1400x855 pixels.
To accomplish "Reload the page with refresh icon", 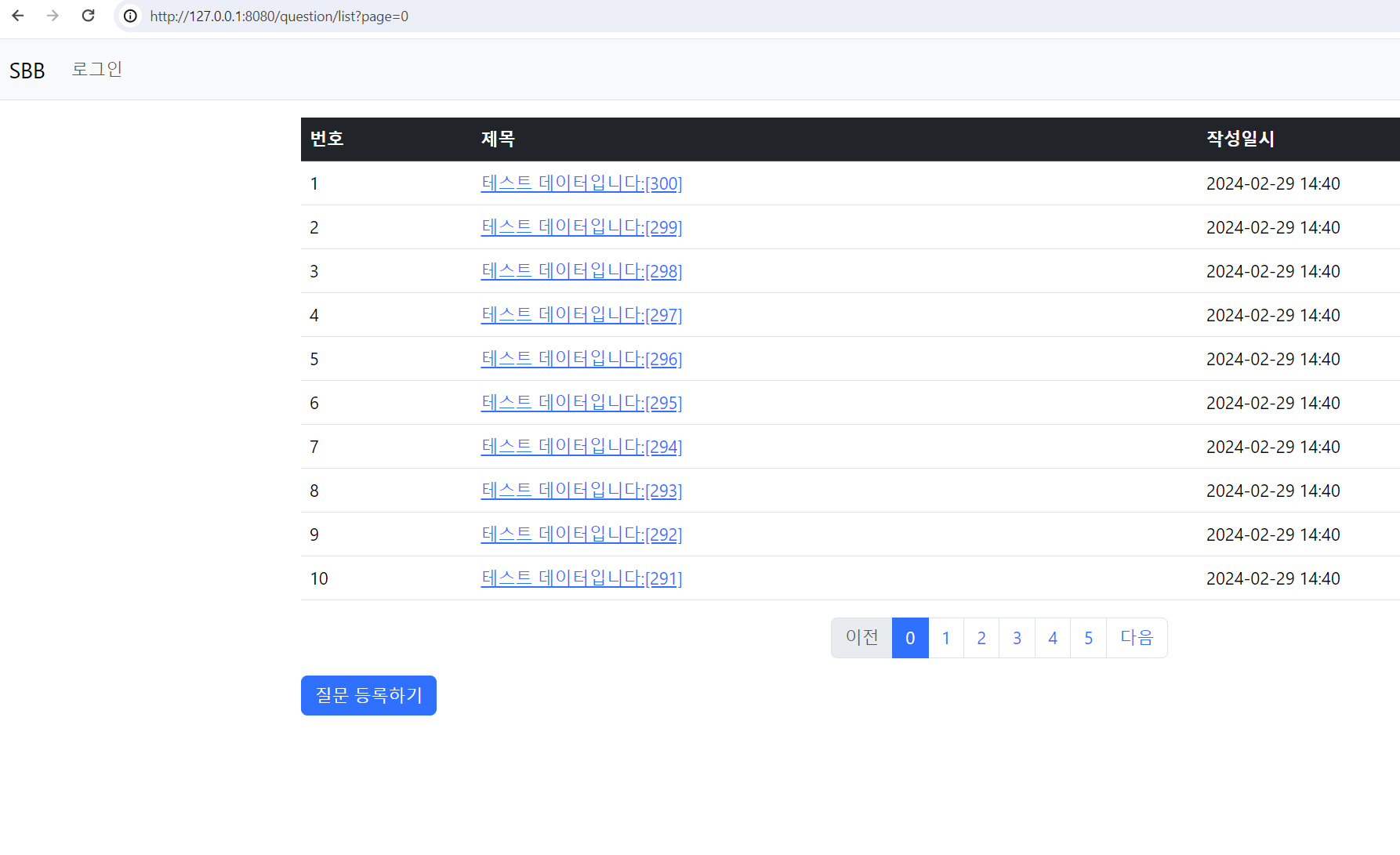I will (89, 16).
